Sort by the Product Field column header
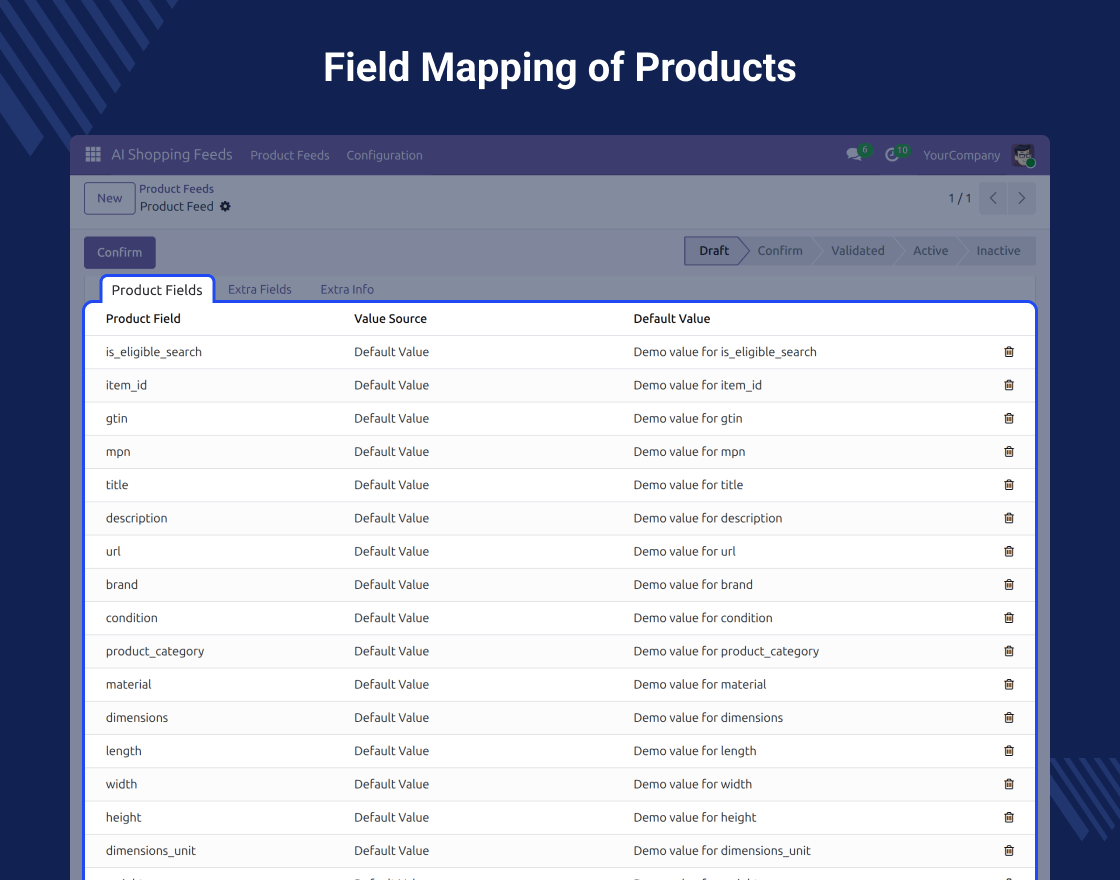 (143, 319)
